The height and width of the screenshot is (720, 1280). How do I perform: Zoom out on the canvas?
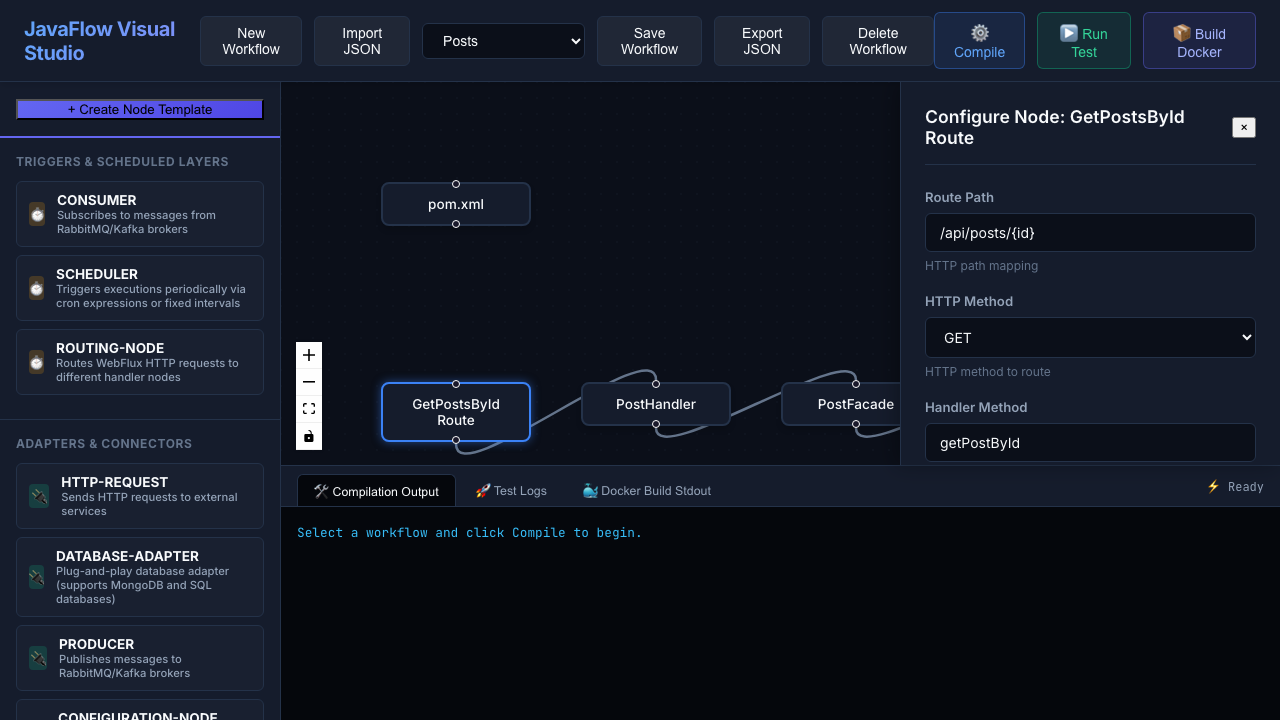tap(309, 382)
